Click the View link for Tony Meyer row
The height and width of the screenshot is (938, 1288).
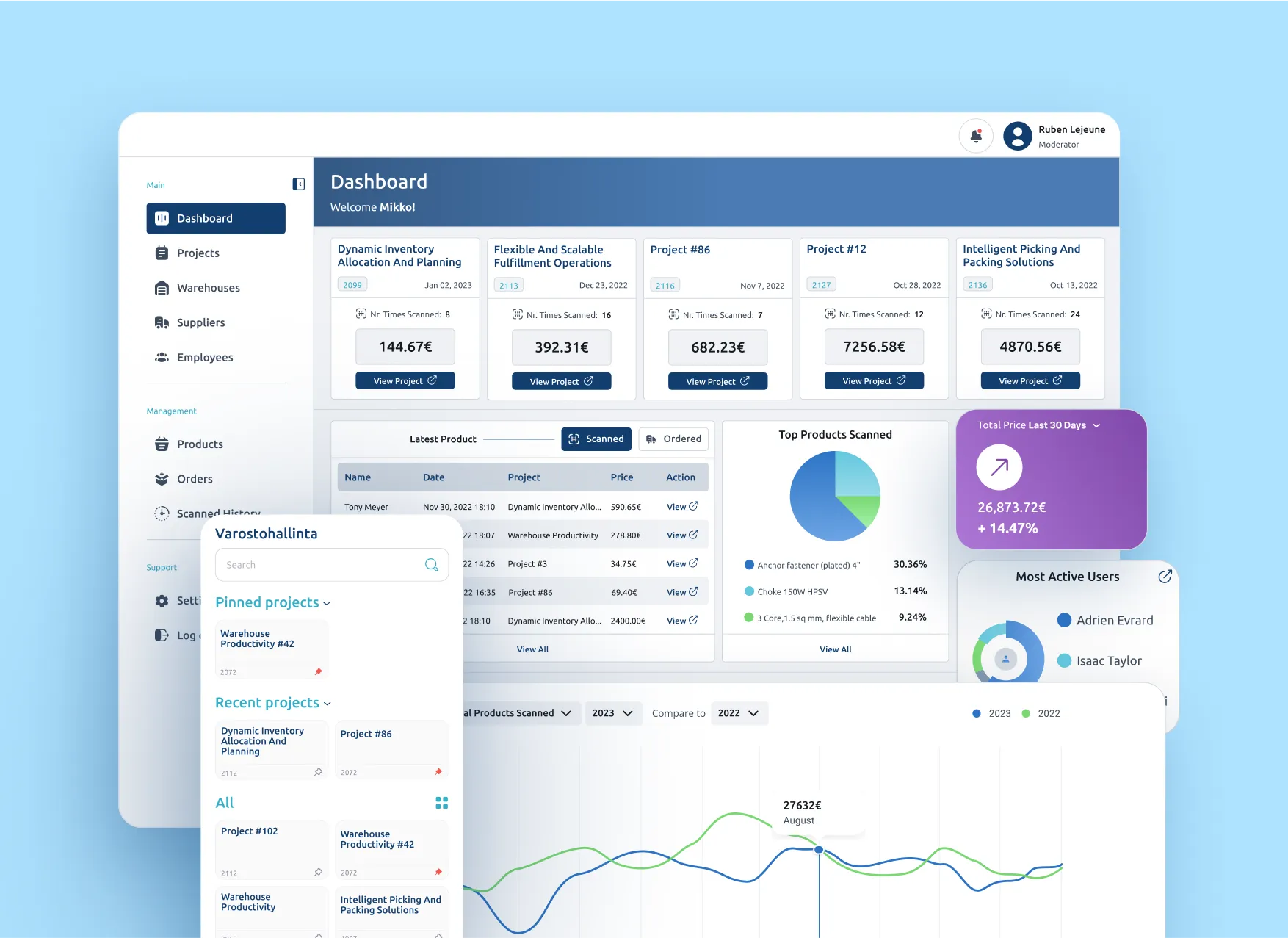682,507
